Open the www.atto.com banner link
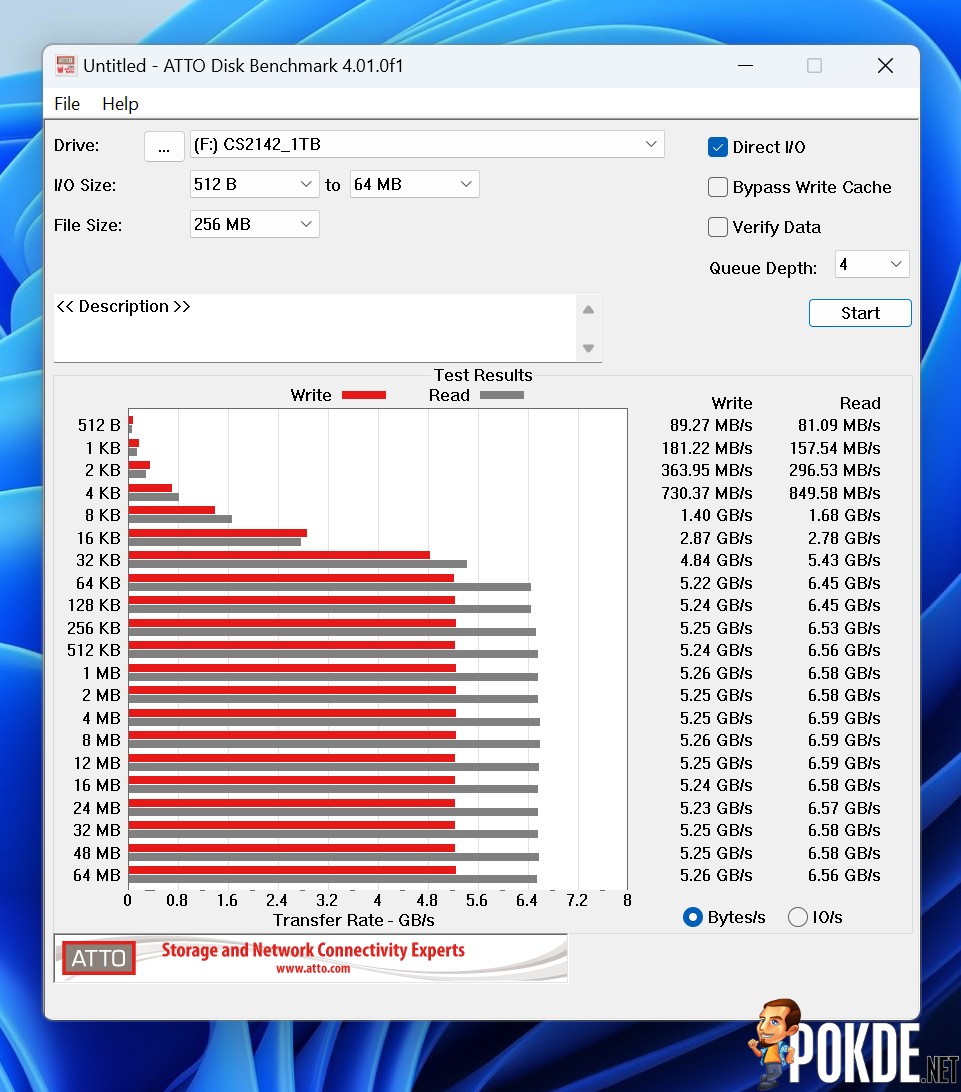Screen dimensions: 961x1092 313,969
